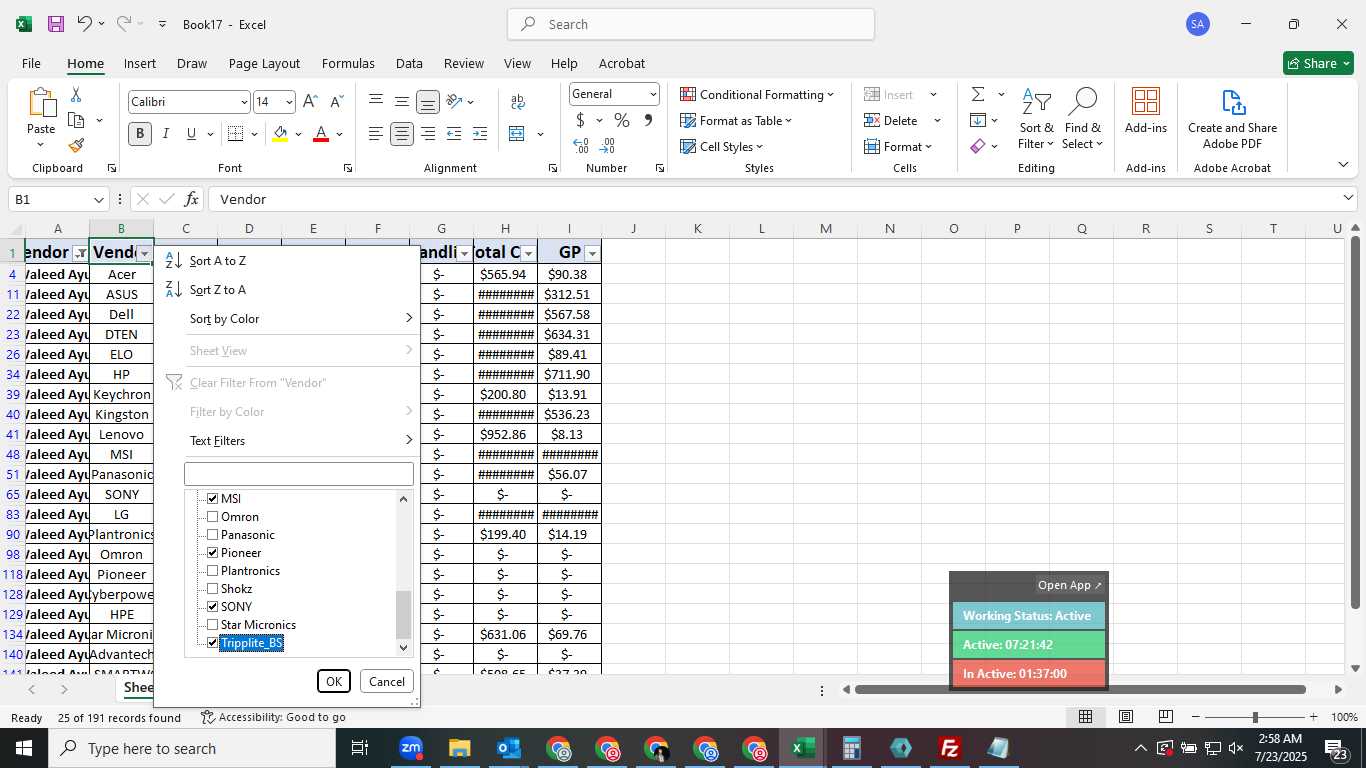Uncheck the Tripplite_BS filter checkbox
This screenshot has width=1366, height=768.
(212, 642)
